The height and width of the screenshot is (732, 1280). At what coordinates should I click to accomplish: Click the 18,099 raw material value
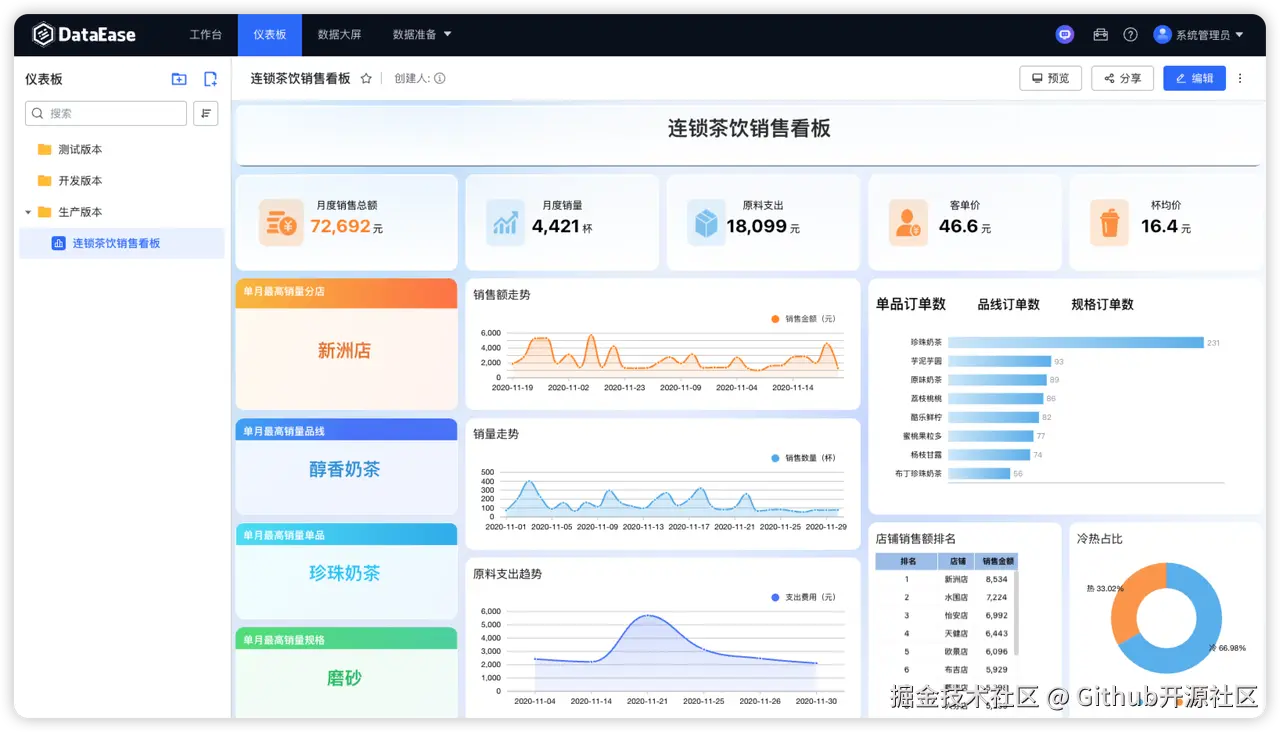coord(756,226)
